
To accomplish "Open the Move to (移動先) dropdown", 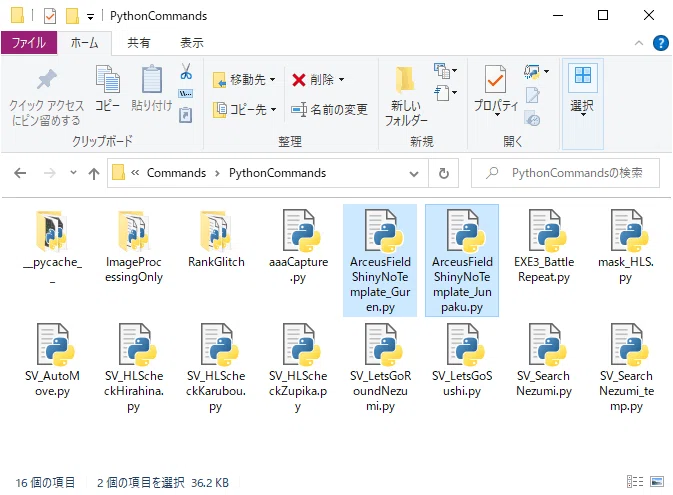I will tap(244, 79).
